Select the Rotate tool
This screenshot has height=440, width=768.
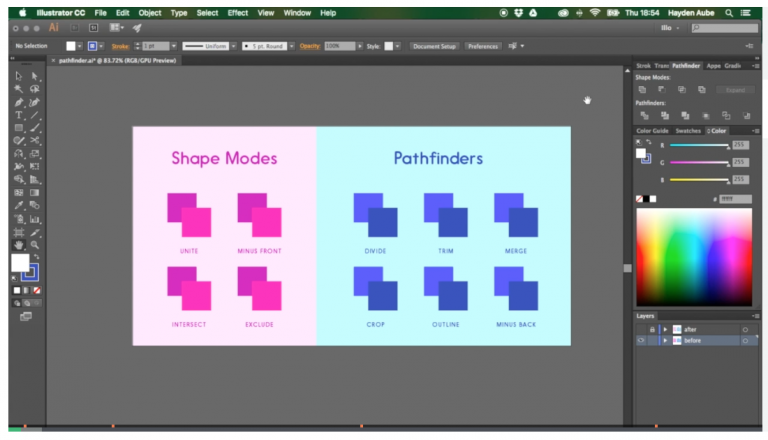pos(19,154)
